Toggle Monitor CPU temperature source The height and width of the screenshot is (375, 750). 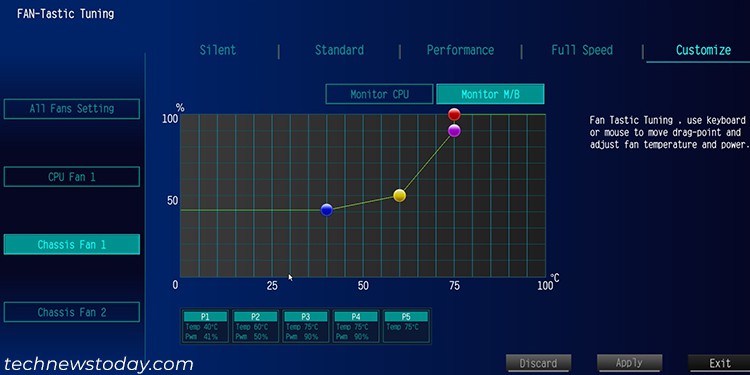coord(379,94)
